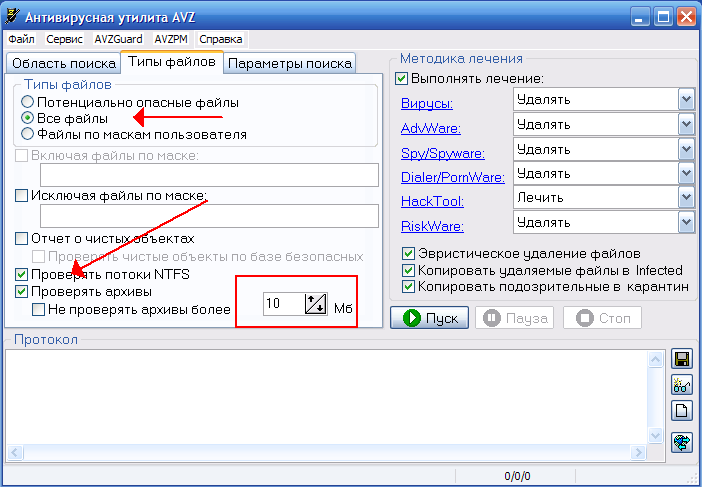Click protocol vertical scrollbar up arrow
The image size is (702, 487).
(655, 359)
